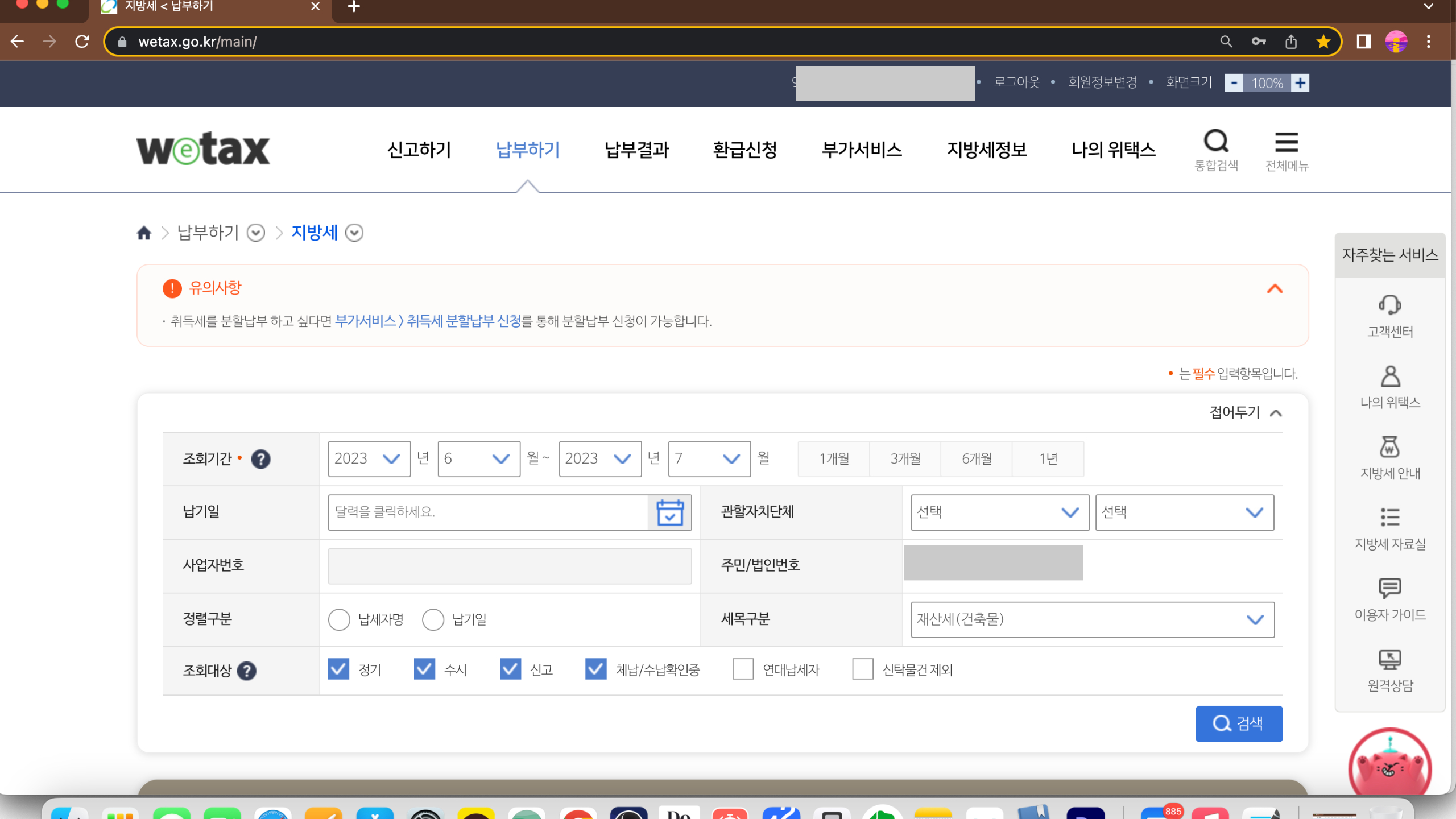
Task: Check the 신탁물건 제외 checkbox
Action: point(862,669)
